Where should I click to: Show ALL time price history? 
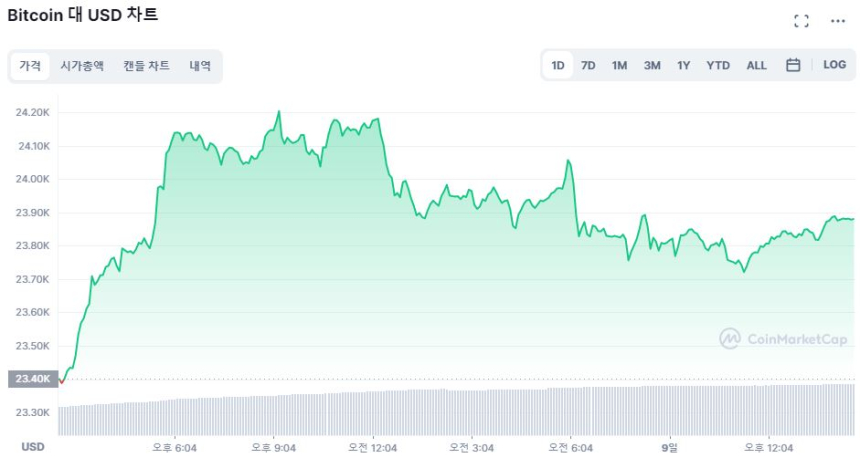757,66
